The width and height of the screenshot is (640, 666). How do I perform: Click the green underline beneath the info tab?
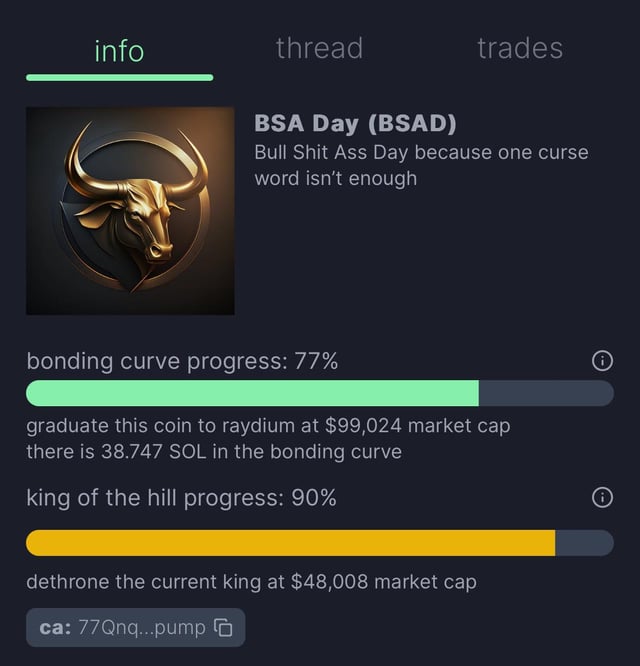[x=119, y=77]
